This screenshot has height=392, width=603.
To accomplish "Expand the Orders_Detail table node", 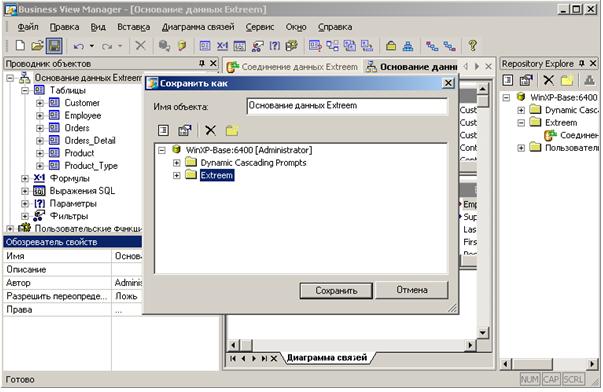I will (40, 141).
